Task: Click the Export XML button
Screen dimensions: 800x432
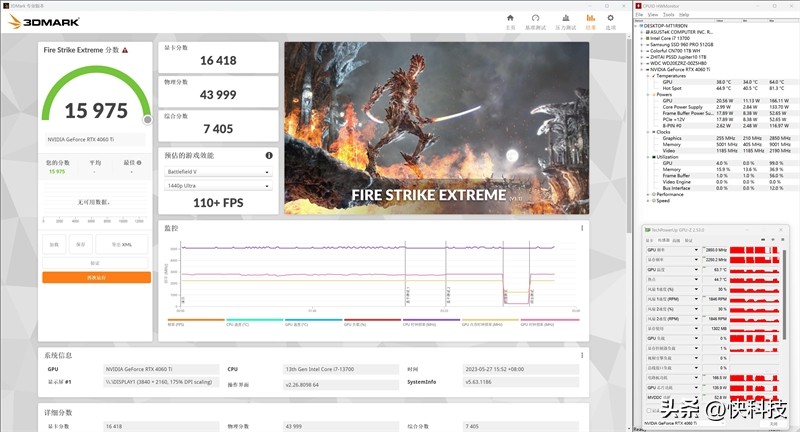Action: tap(122, 245)
